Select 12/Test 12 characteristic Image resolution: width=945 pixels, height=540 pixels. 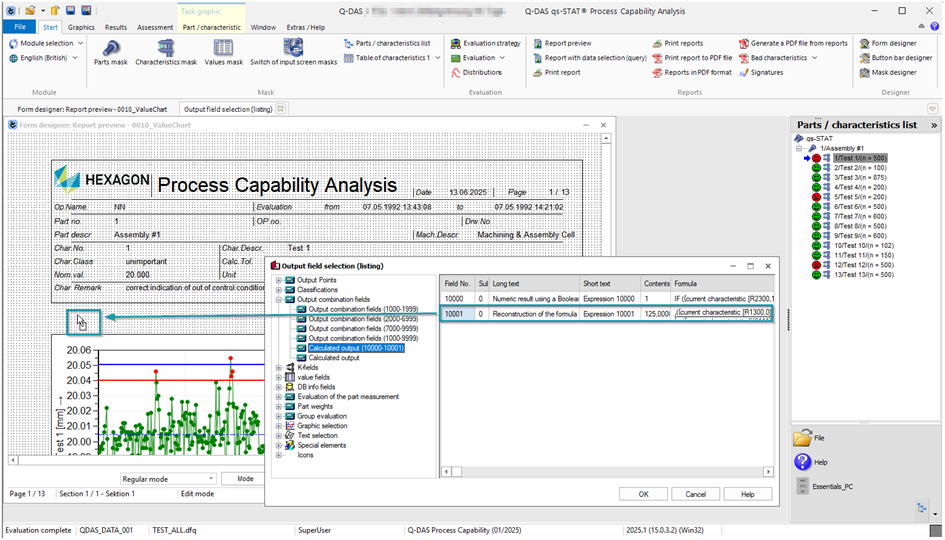[x=864, y=265]
